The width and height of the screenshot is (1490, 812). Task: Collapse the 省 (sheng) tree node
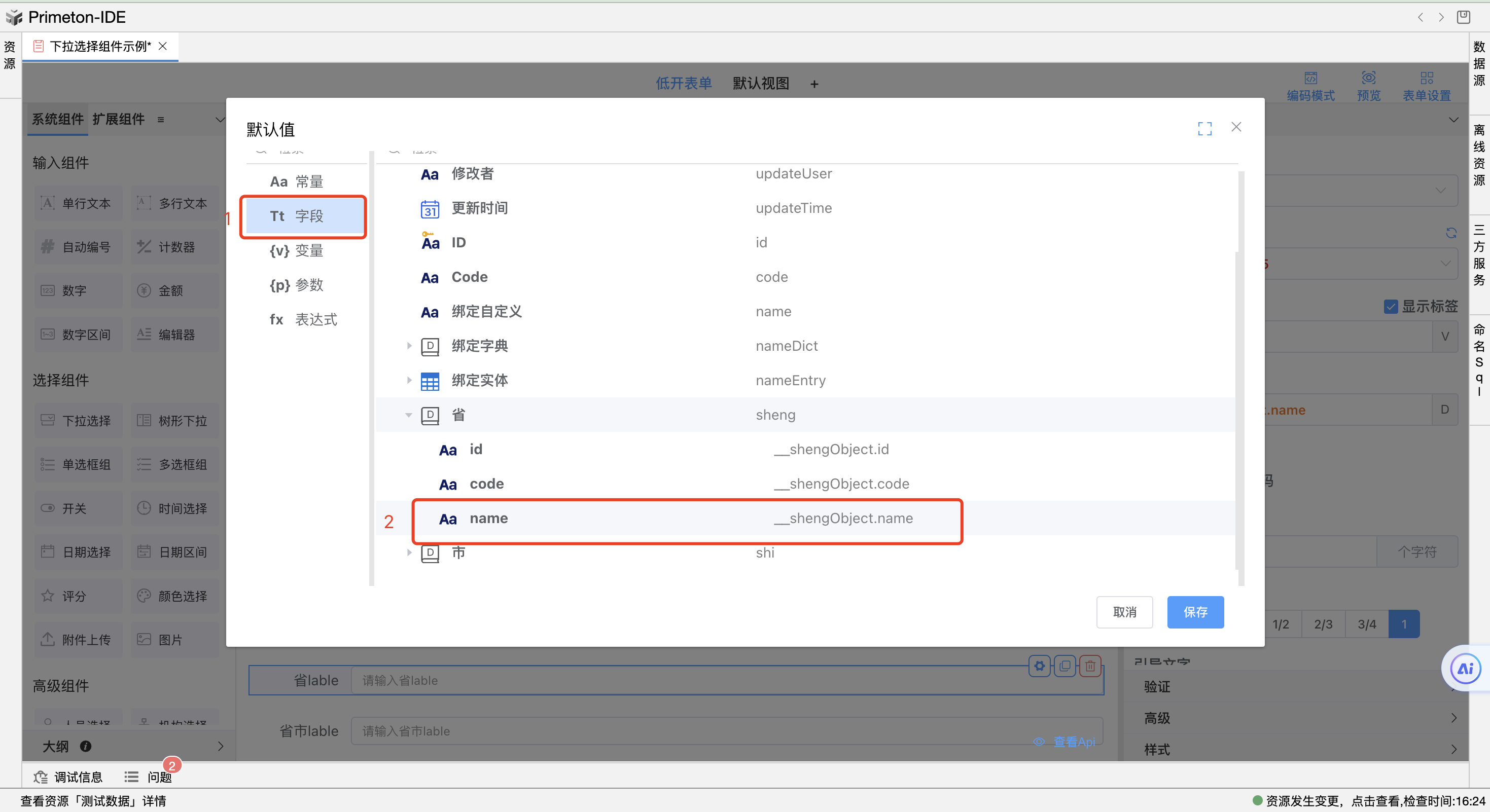[408, 415]
